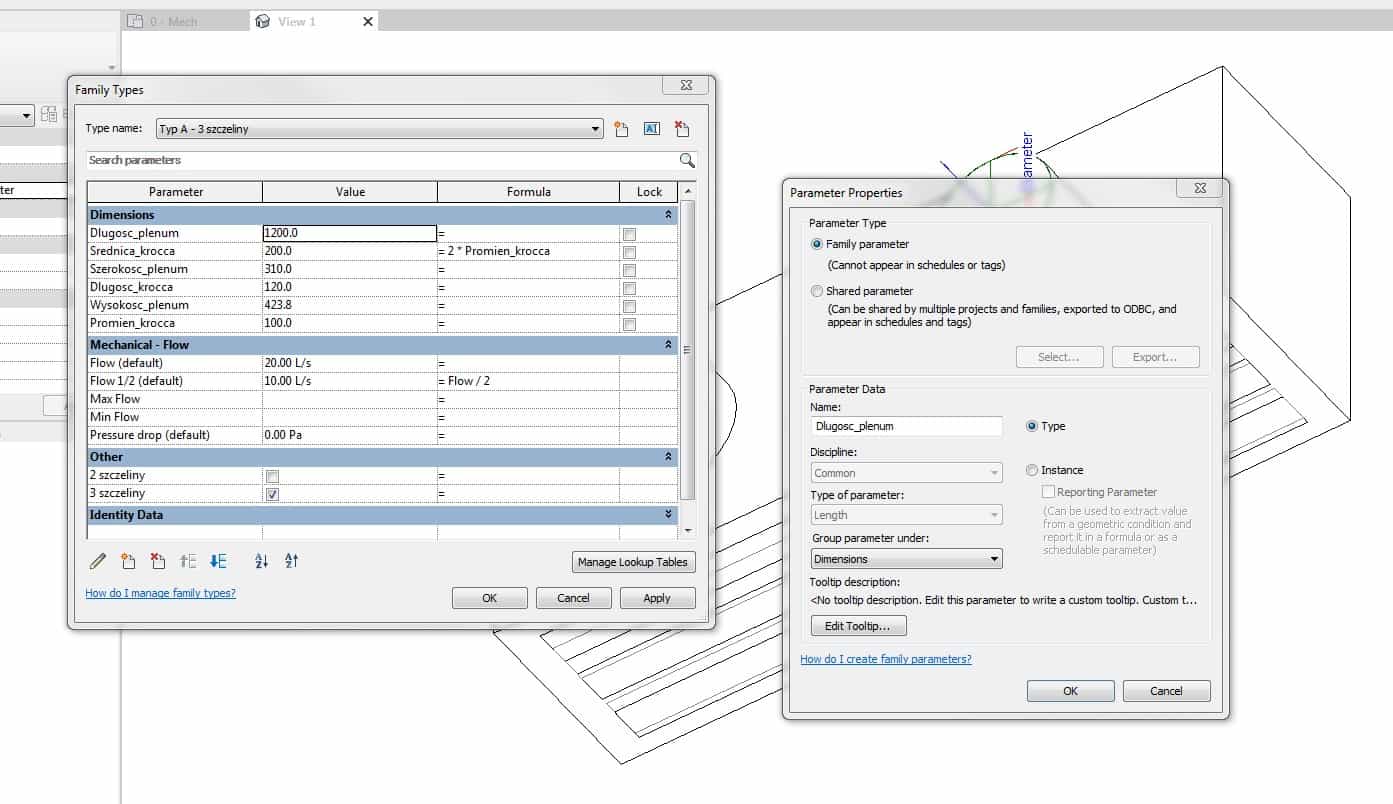Click the New Type icon beside Type name
The image size is (1393, 804).
tap(621, 129)
